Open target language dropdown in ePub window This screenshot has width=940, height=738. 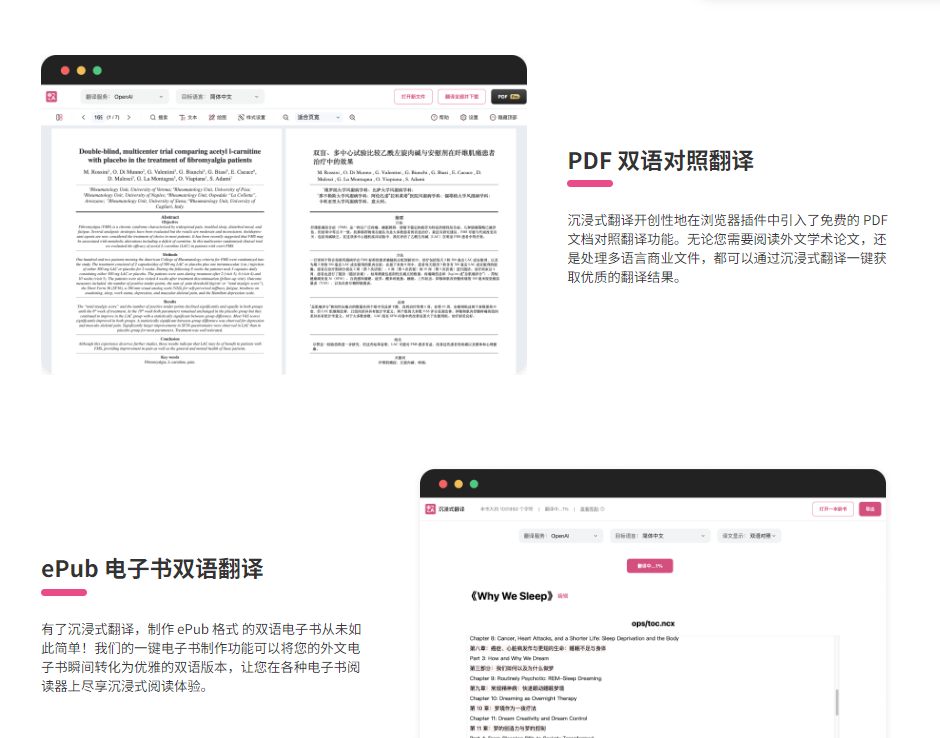(x=660, y=536)
